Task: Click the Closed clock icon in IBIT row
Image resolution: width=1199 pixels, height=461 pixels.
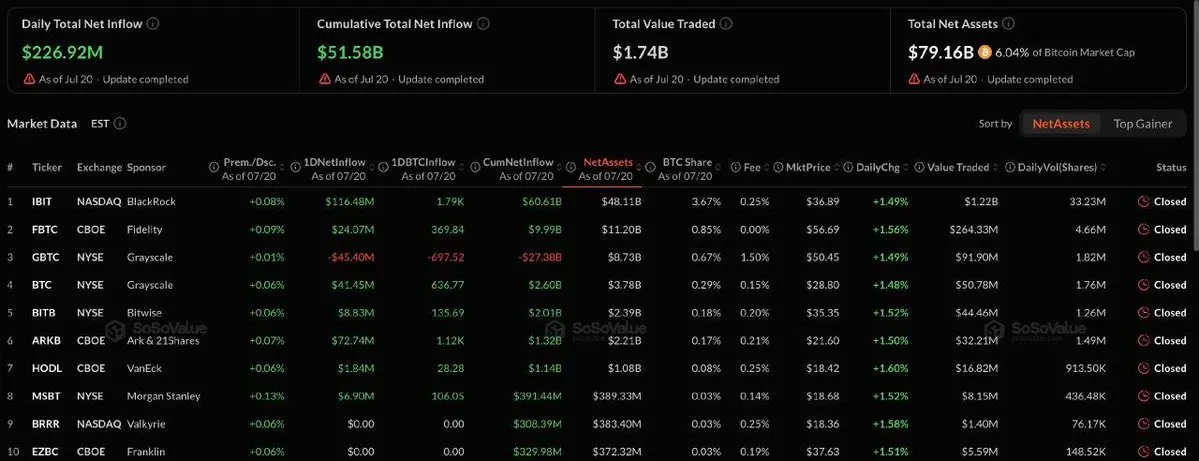Action: pyautogui.click(x=1144, y=202)
